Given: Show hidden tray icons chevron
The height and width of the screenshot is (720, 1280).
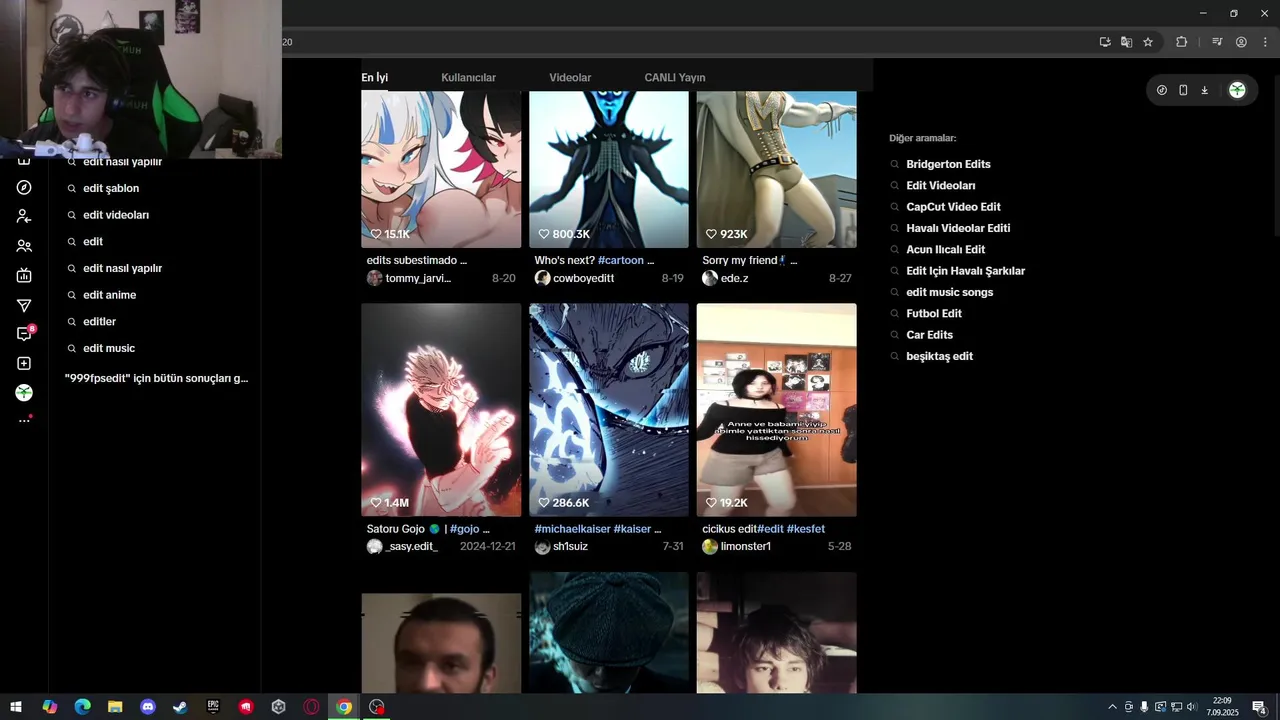Looking at the screenshot, I should click(1112, 707).
